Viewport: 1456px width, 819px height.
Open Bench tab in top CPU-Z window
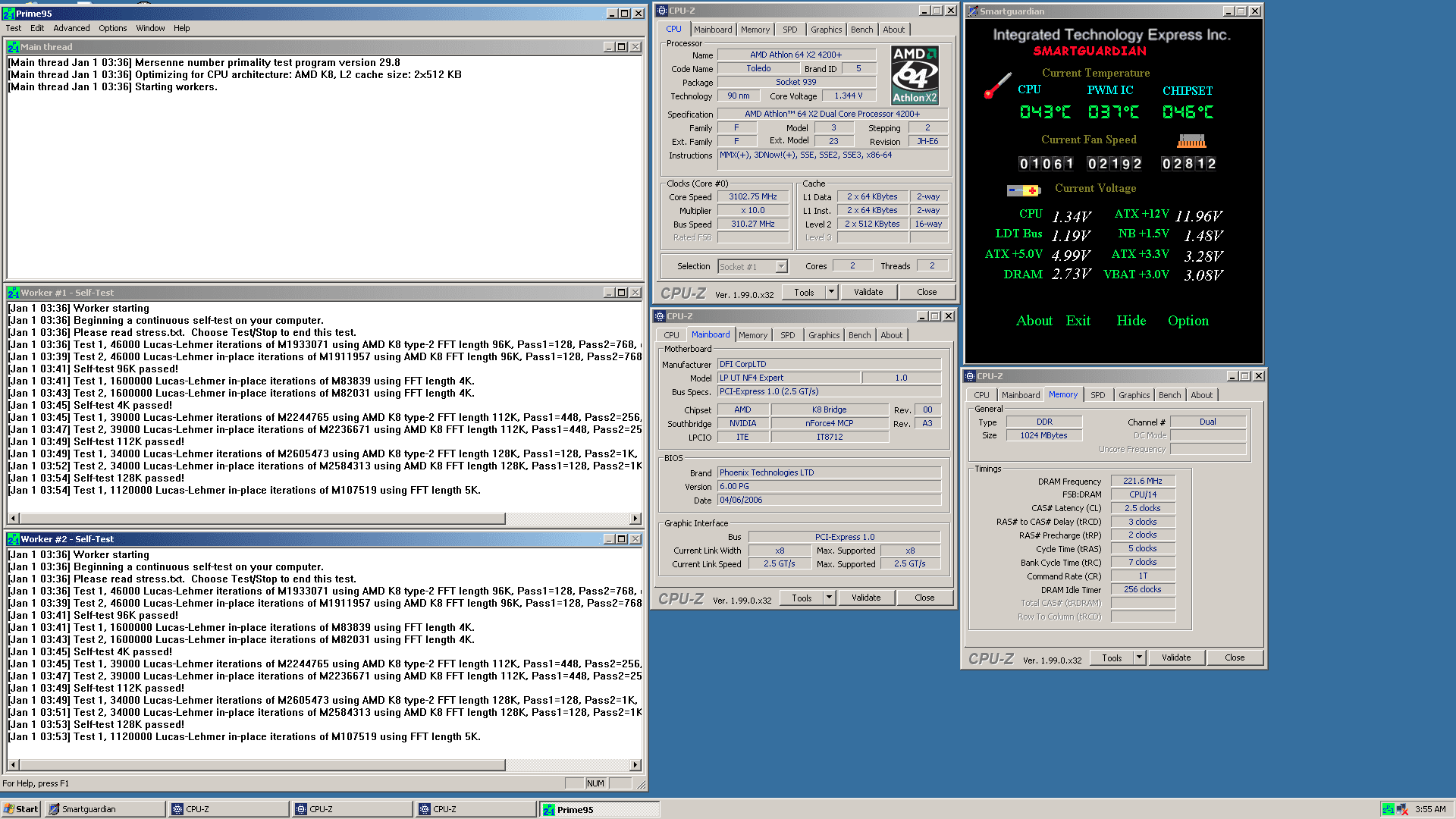(x=861, y=30)
